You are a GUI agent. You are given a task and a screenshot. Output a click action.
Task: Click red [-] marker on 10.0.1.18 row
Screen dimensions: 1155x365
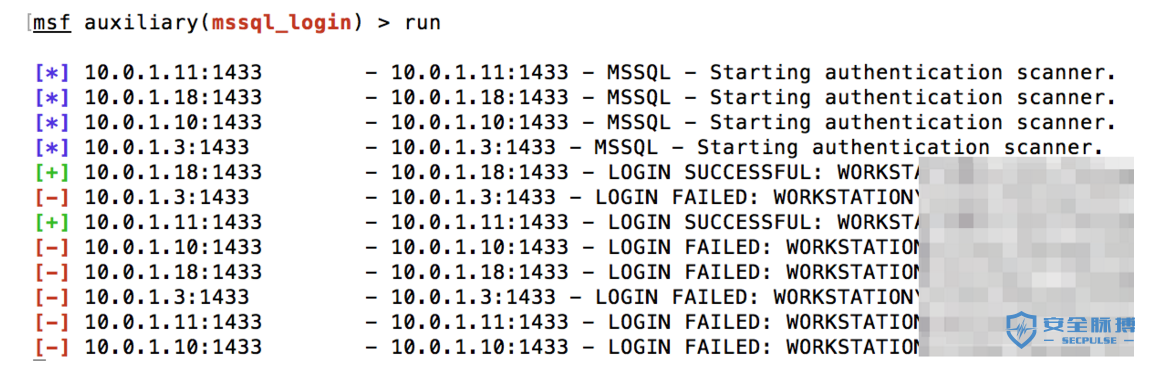[x=52, y=272]
